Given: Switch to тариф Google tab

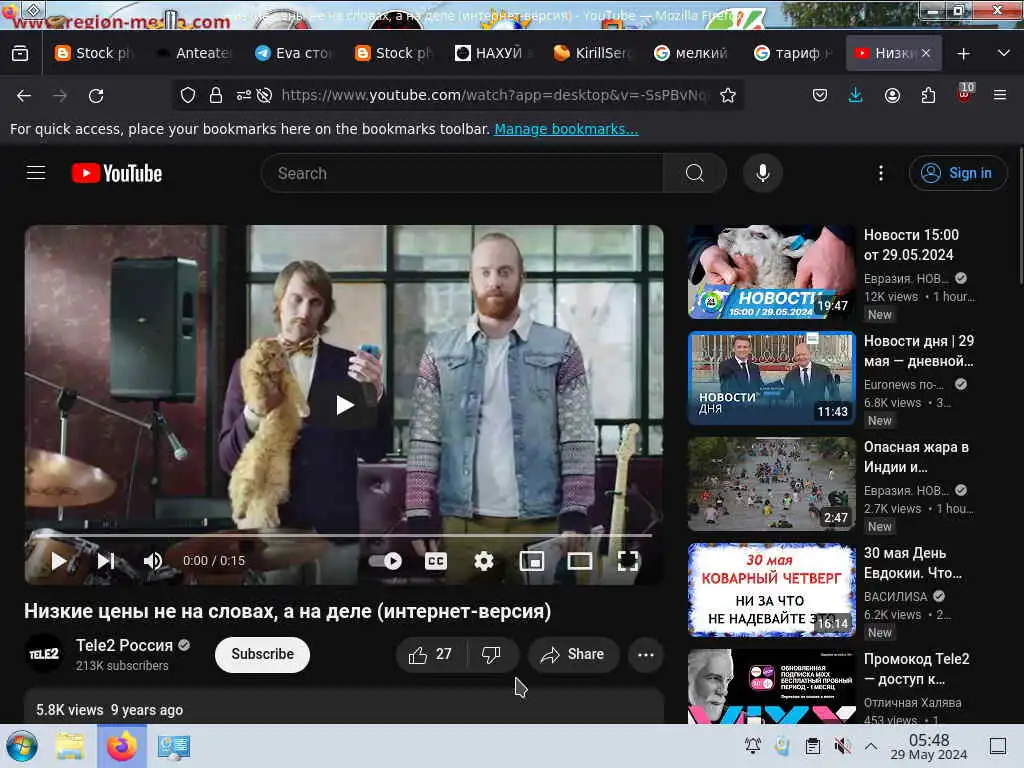Looking at the screenshot, I should pyautogui.click(x=793, y=54).
